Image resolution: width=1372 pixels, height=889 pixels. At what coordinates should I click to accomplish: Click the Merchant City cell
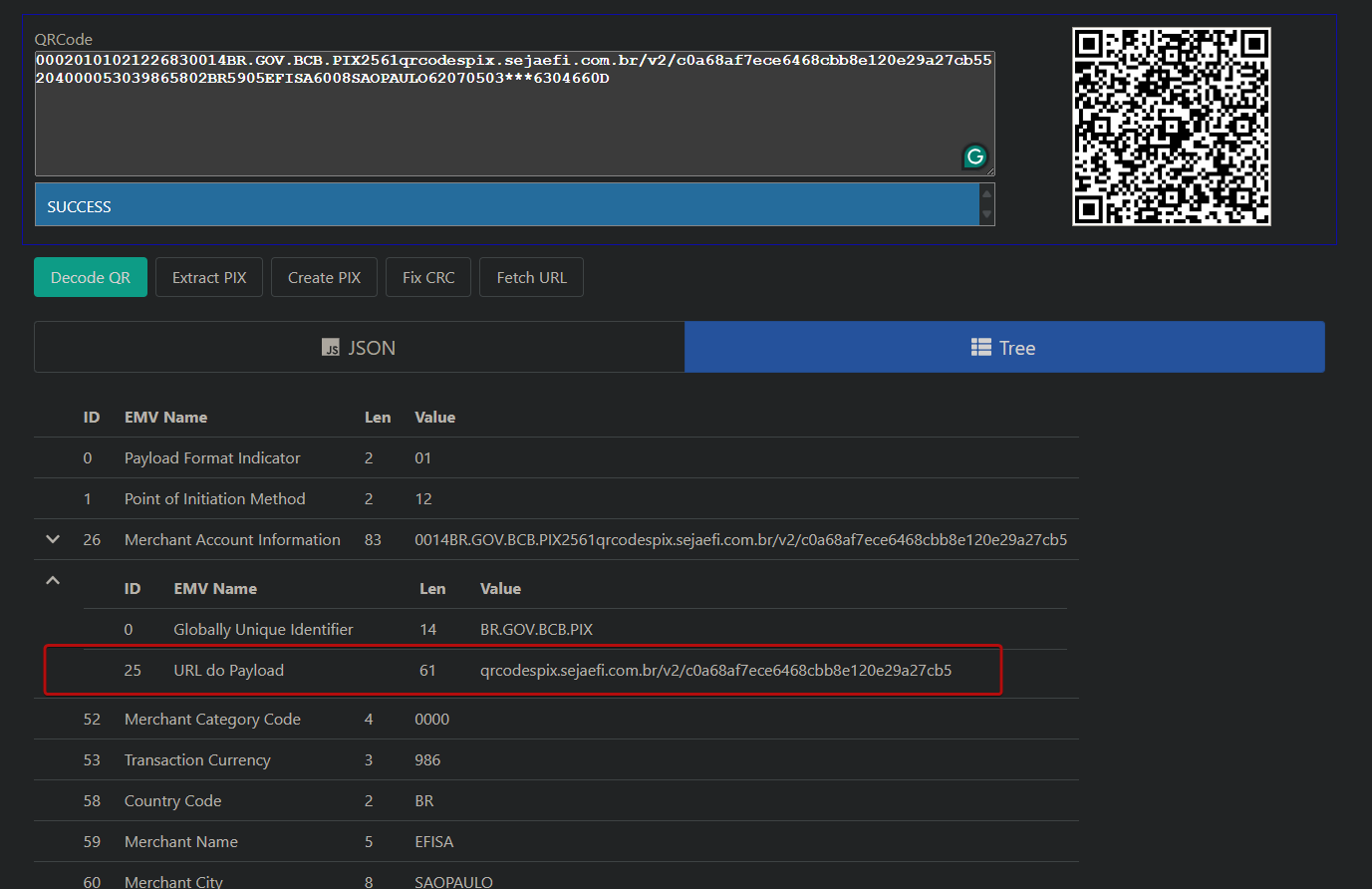click(x=173, y=881)
